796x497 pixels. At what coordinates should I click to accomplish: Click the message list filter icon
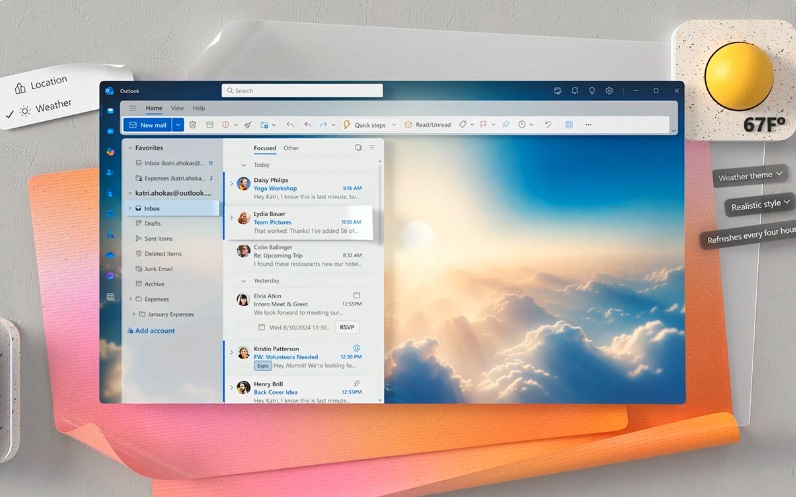click(x=372, y=148)
